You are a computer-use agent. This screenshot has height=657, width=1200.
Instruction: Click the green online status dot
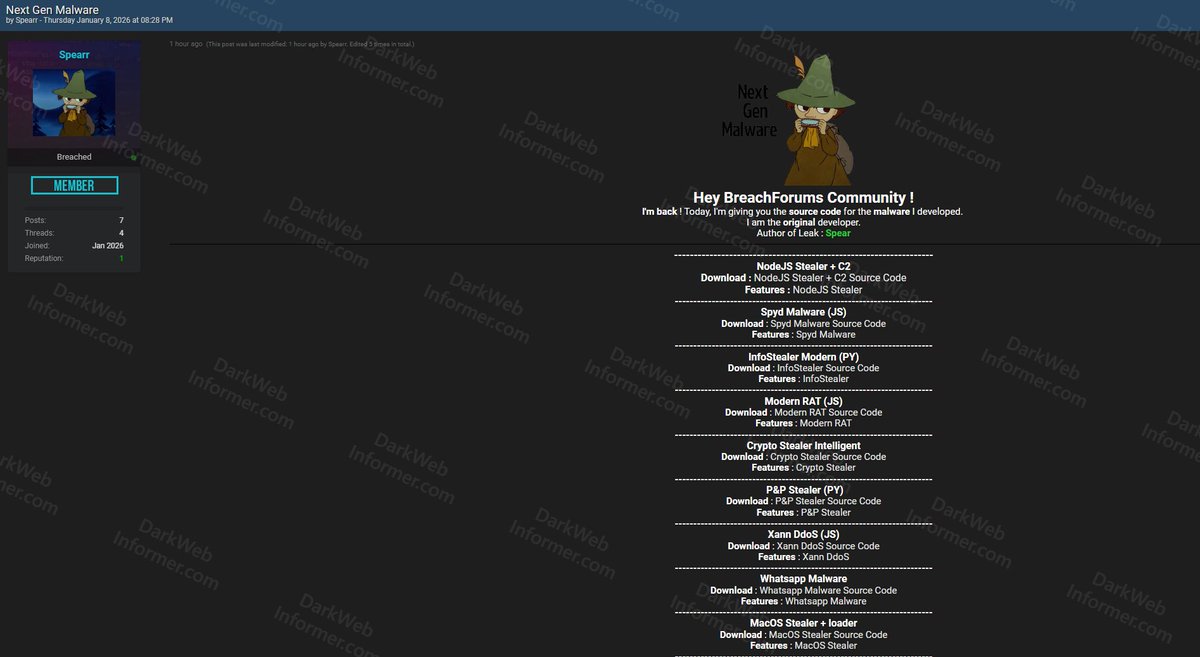133,157
